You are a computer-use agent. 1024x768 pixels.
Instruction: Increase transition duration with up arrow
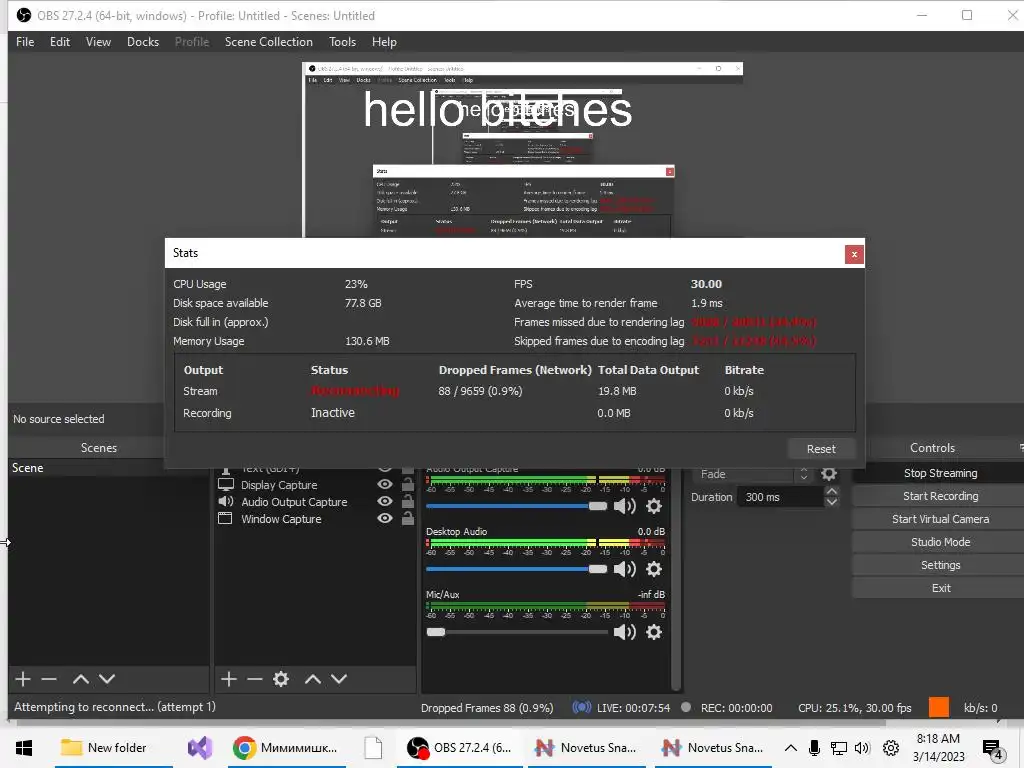click(831, 491)
